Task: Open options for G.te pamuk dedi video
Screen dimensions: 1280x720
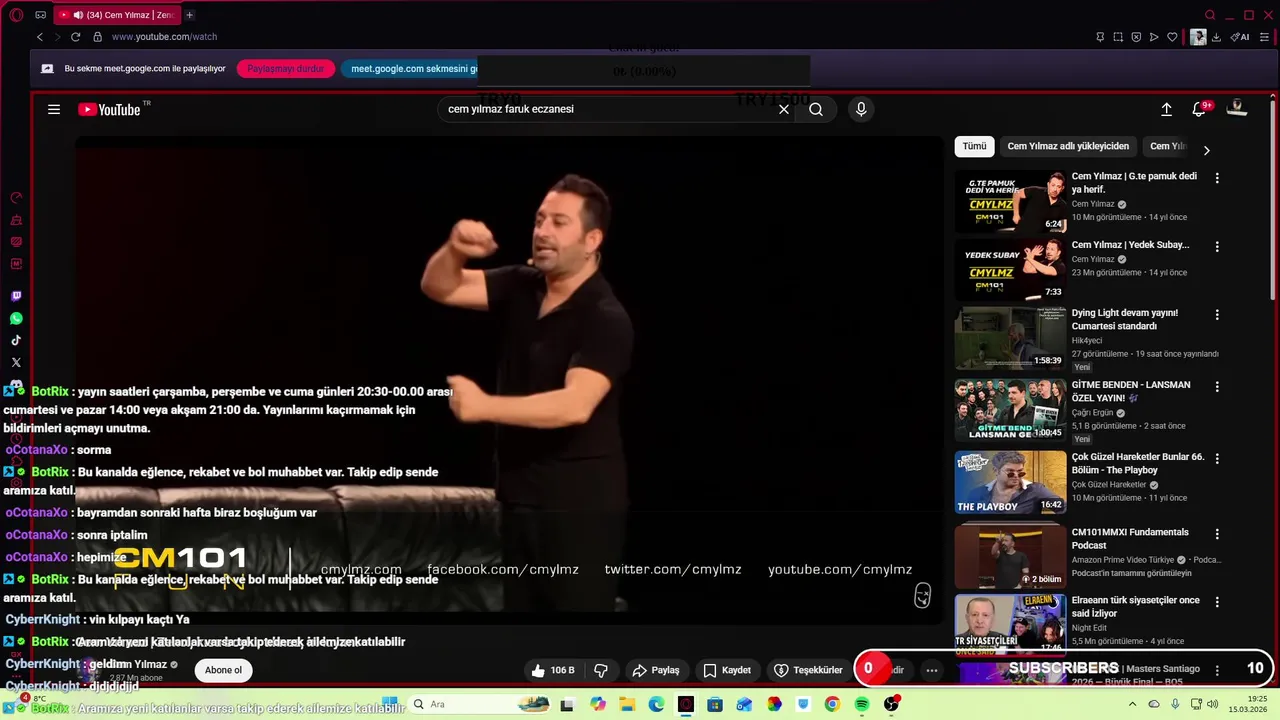Action: 1217,178
